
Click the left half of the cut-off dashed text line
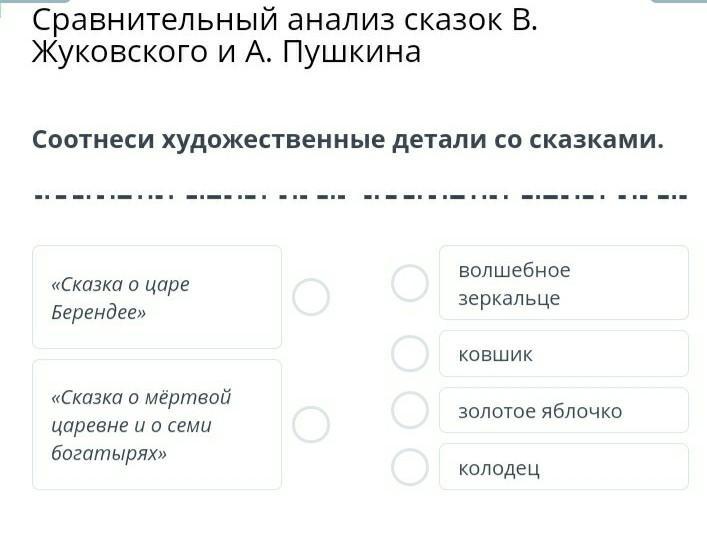point(190,194)
